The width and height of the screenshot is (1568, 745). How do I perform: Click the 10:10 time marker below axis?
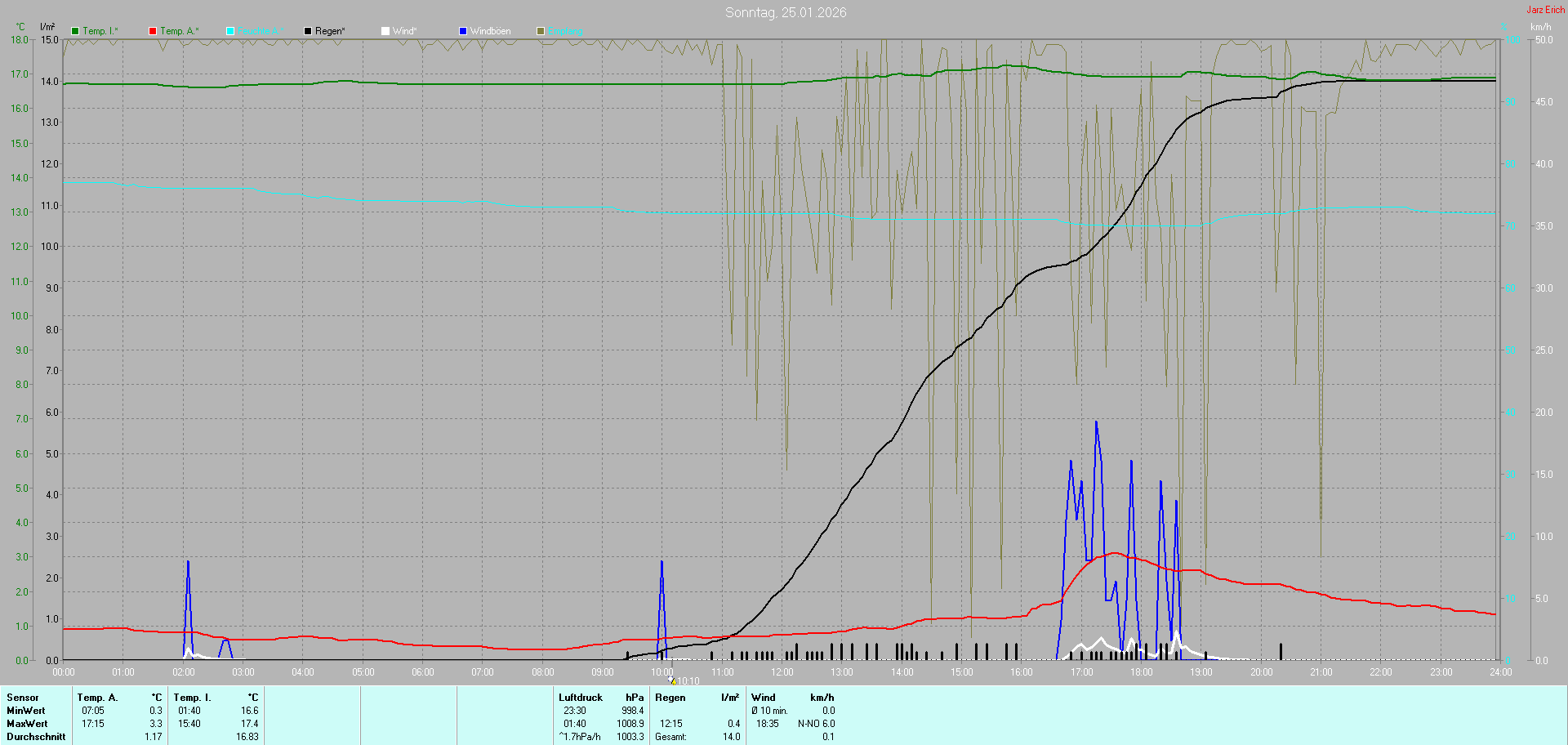pos(688,681)
